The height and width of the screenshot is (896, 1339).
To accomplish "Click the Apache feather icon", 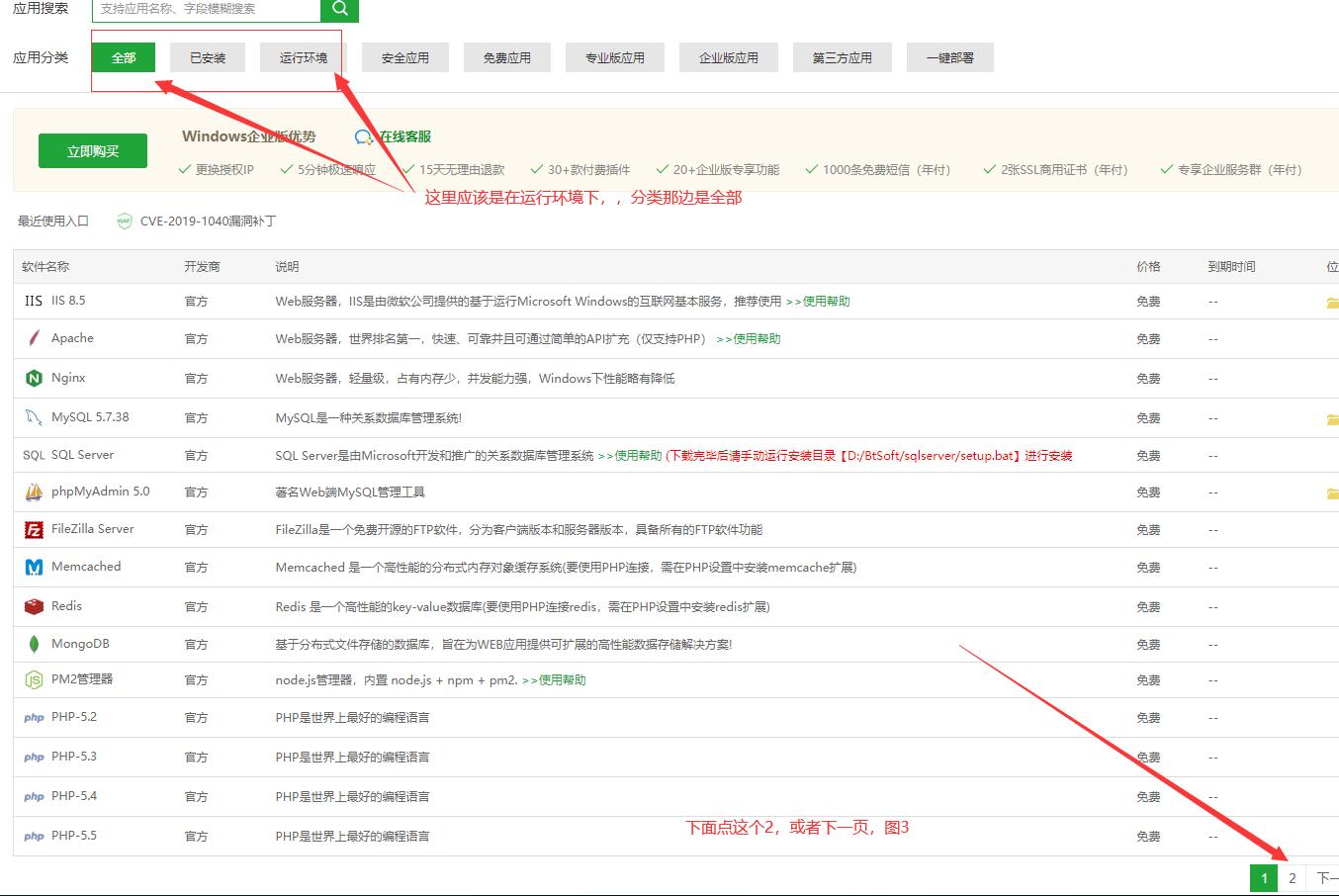I will [34, 338].
